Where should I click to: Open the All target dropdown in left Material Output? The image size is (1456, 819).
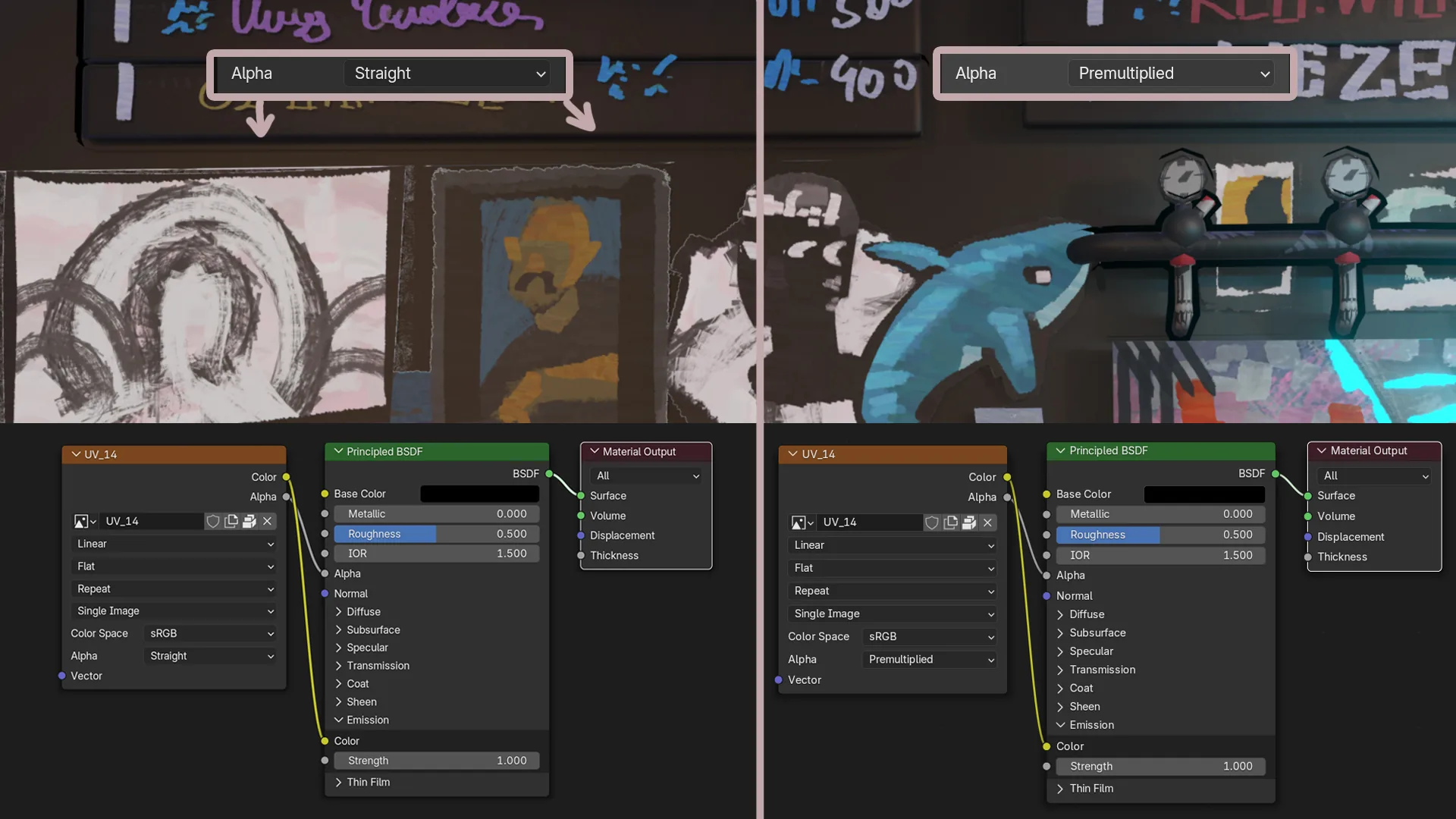point(646,475)
